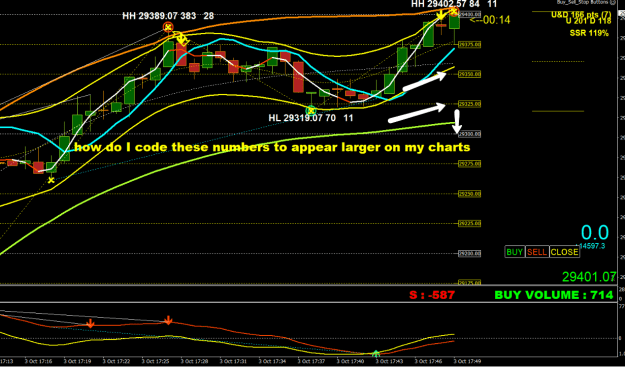Click the 29375.00 price level label
The width and height of the screenshot is (625, 367).
[x=470, y=44]
